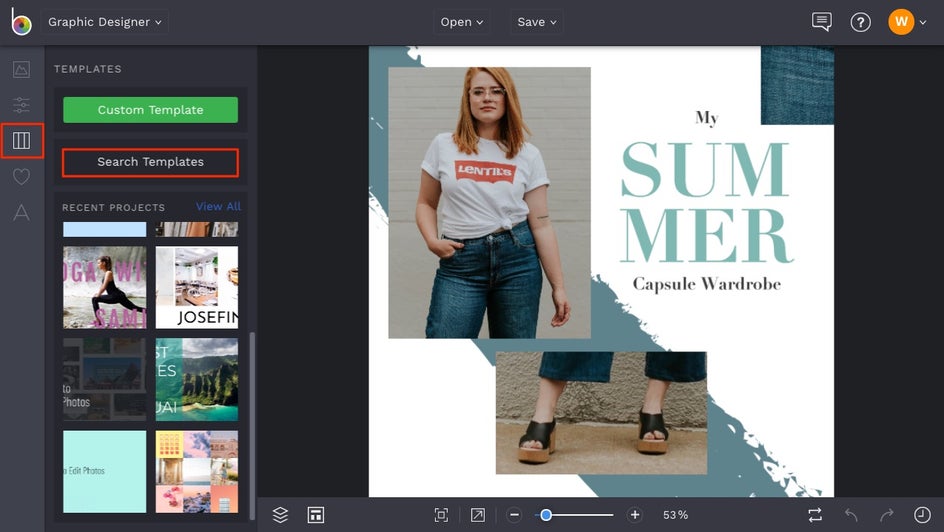
Task: Open the Graphics heart sidebar icon
Action: coord(21,177)
